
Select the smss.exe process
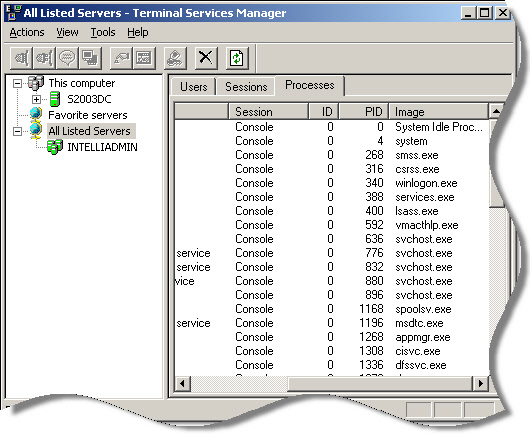coord(331,155)
